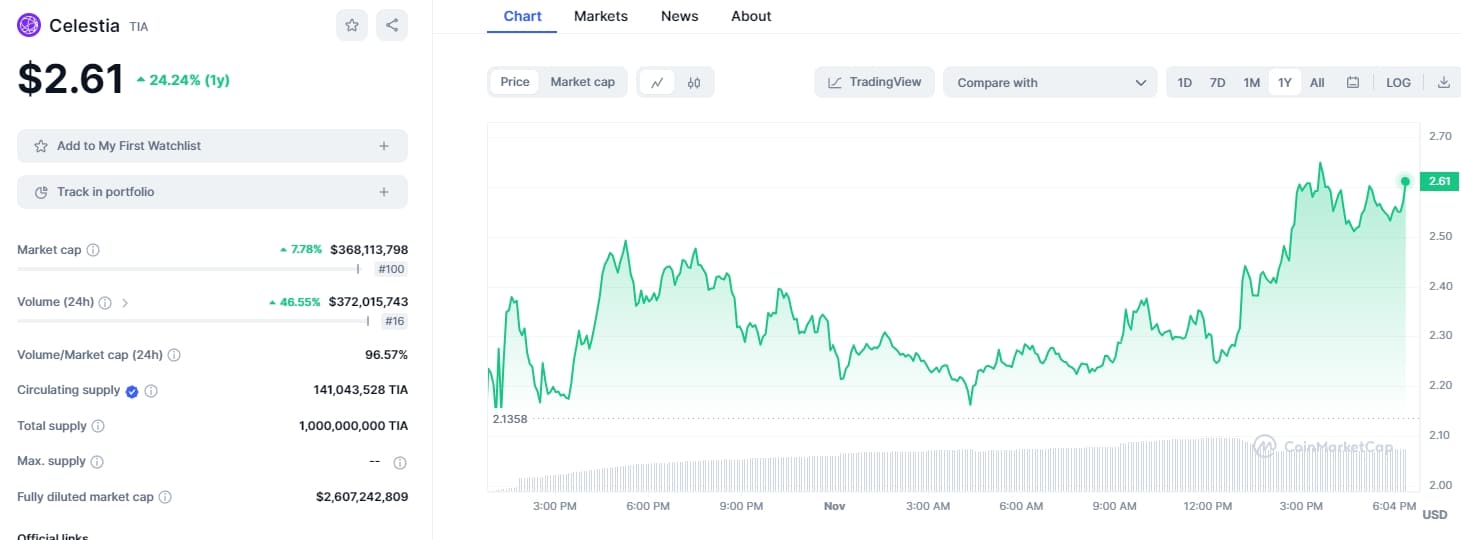The width and height of the screenshot is (1461, 540).
Task: Click Track in portfolio button
Action: coord(212,192)
